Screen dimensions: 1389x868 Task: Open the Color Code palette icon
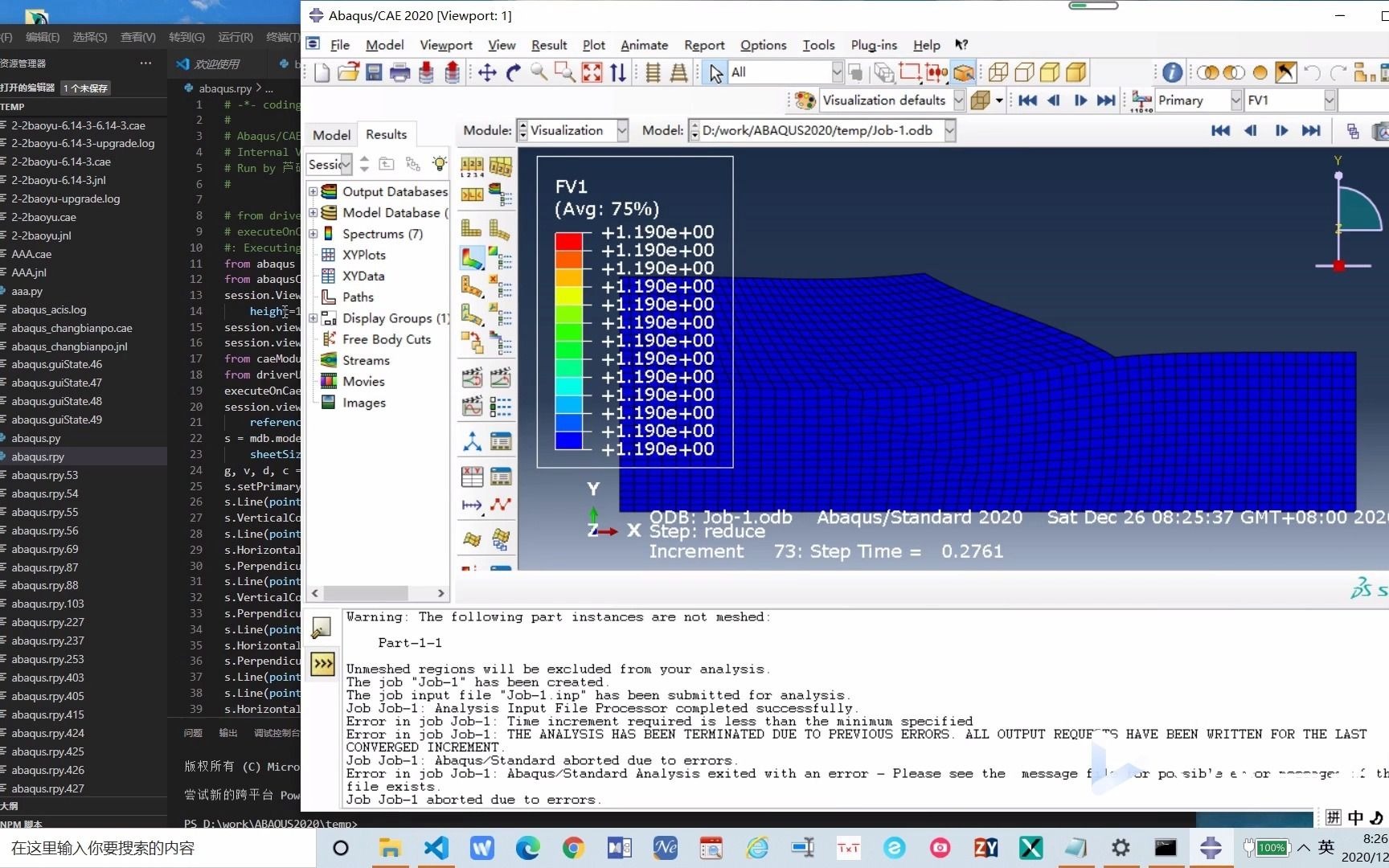[805, 100]
